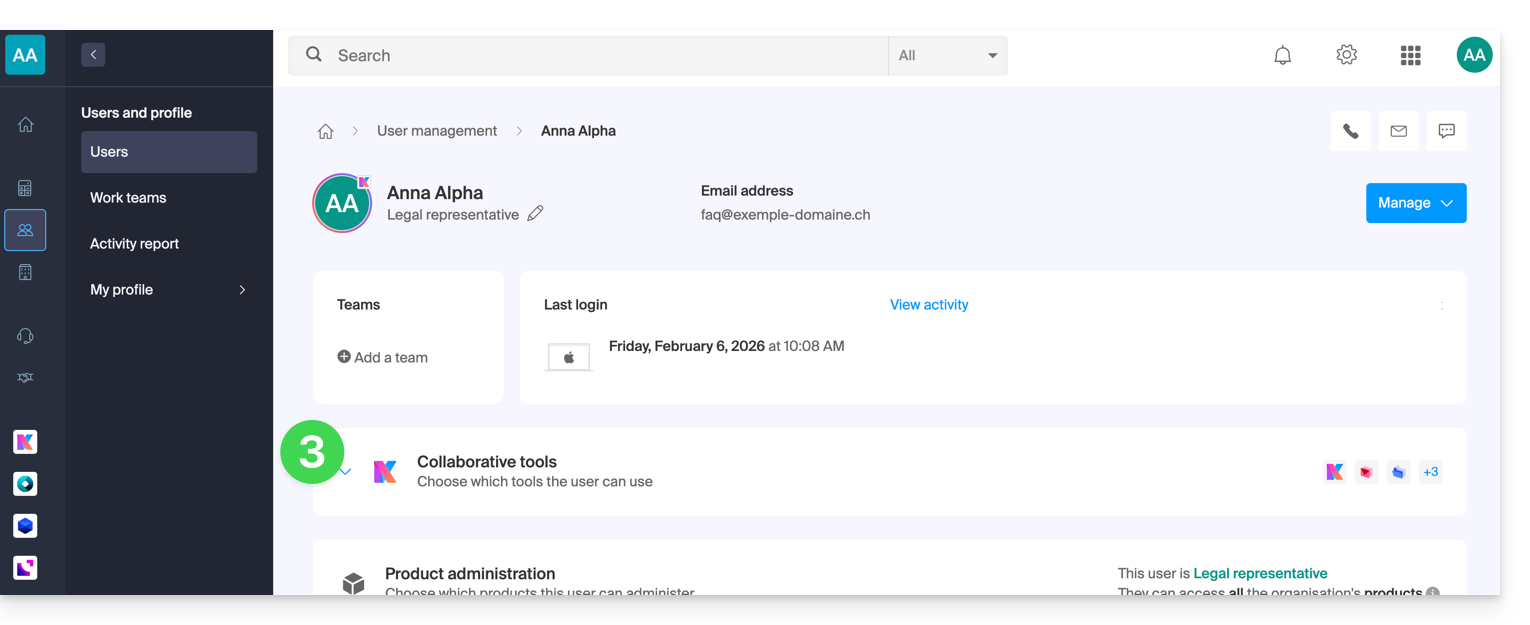Open the apps grid launcher
1530x625 pixels.
pos(1410,56)
